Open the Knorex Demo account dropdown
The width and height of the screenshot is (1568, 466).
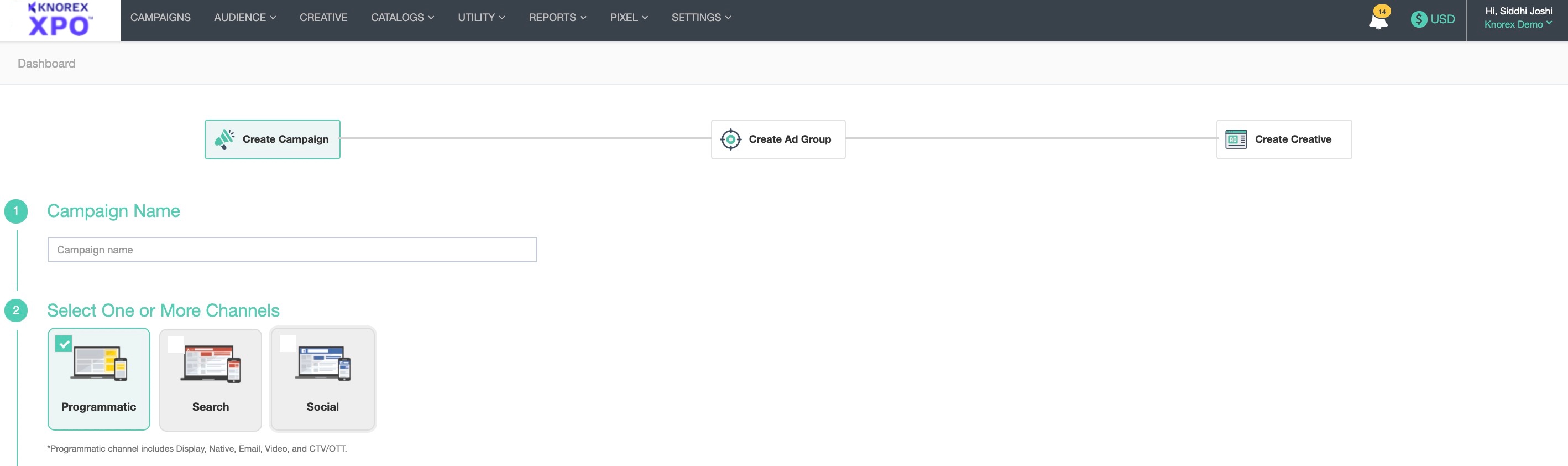pyautogui.click(x=1518, y=24)
